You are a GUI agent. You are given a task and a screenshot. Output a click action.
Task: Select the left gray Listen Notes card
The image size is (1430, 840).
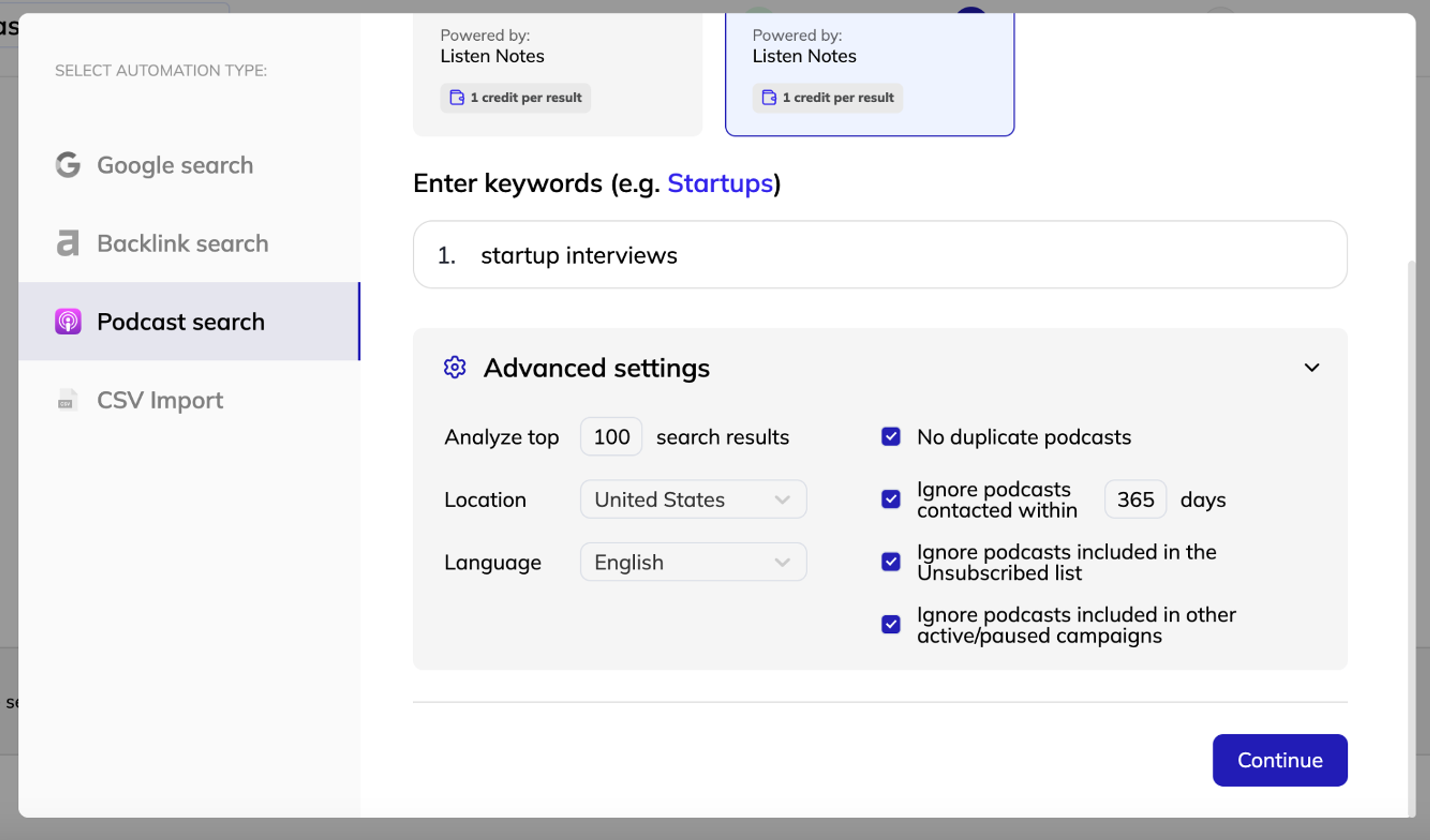click(557, 74)
